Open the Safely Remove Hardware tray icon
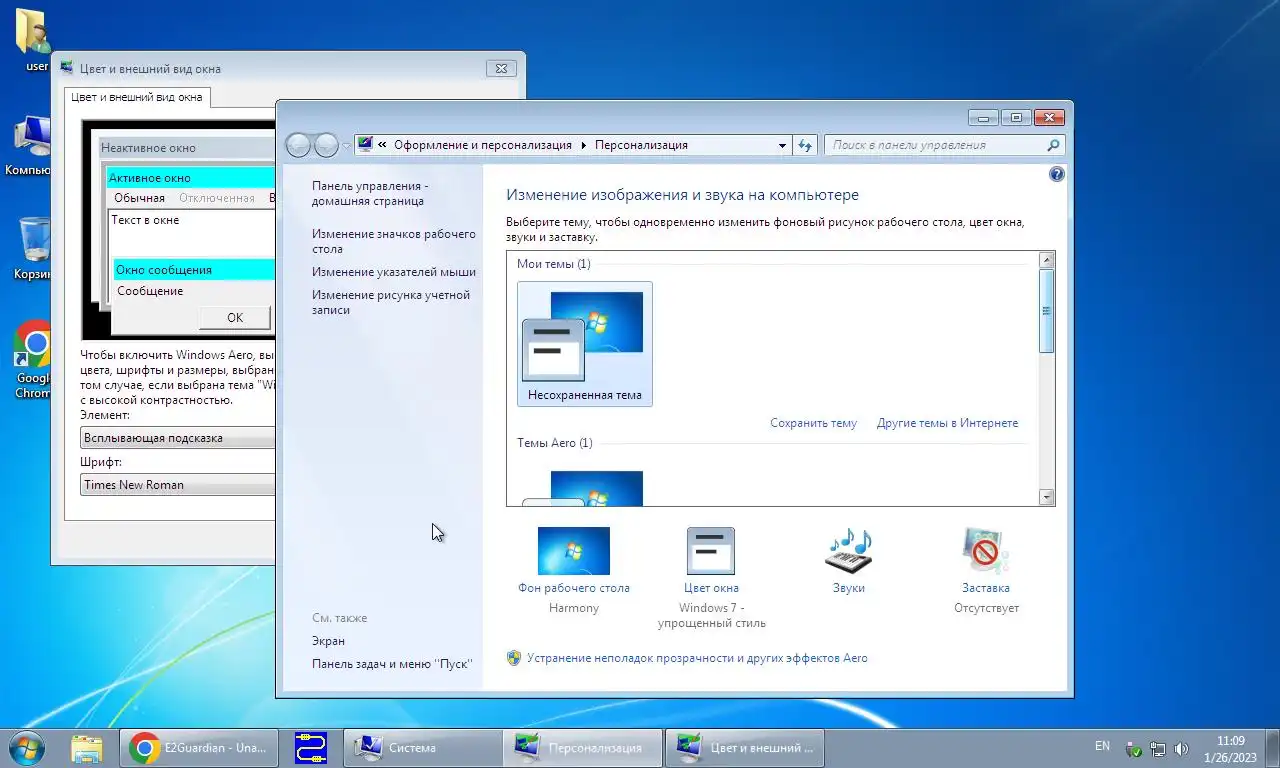Image resolution: width=1280 pixels, height=768 pixels. coord(1134,748)
